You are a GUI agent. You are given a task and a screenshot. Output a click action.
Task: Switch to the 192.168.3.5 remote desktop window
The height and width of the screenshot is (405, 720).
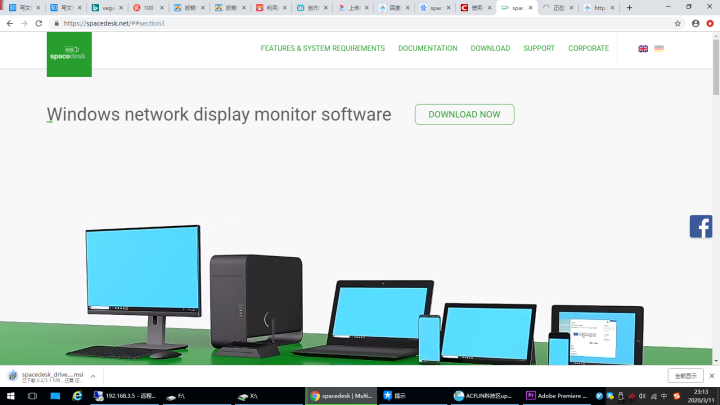pyautogui.click(x=125, y=396)
